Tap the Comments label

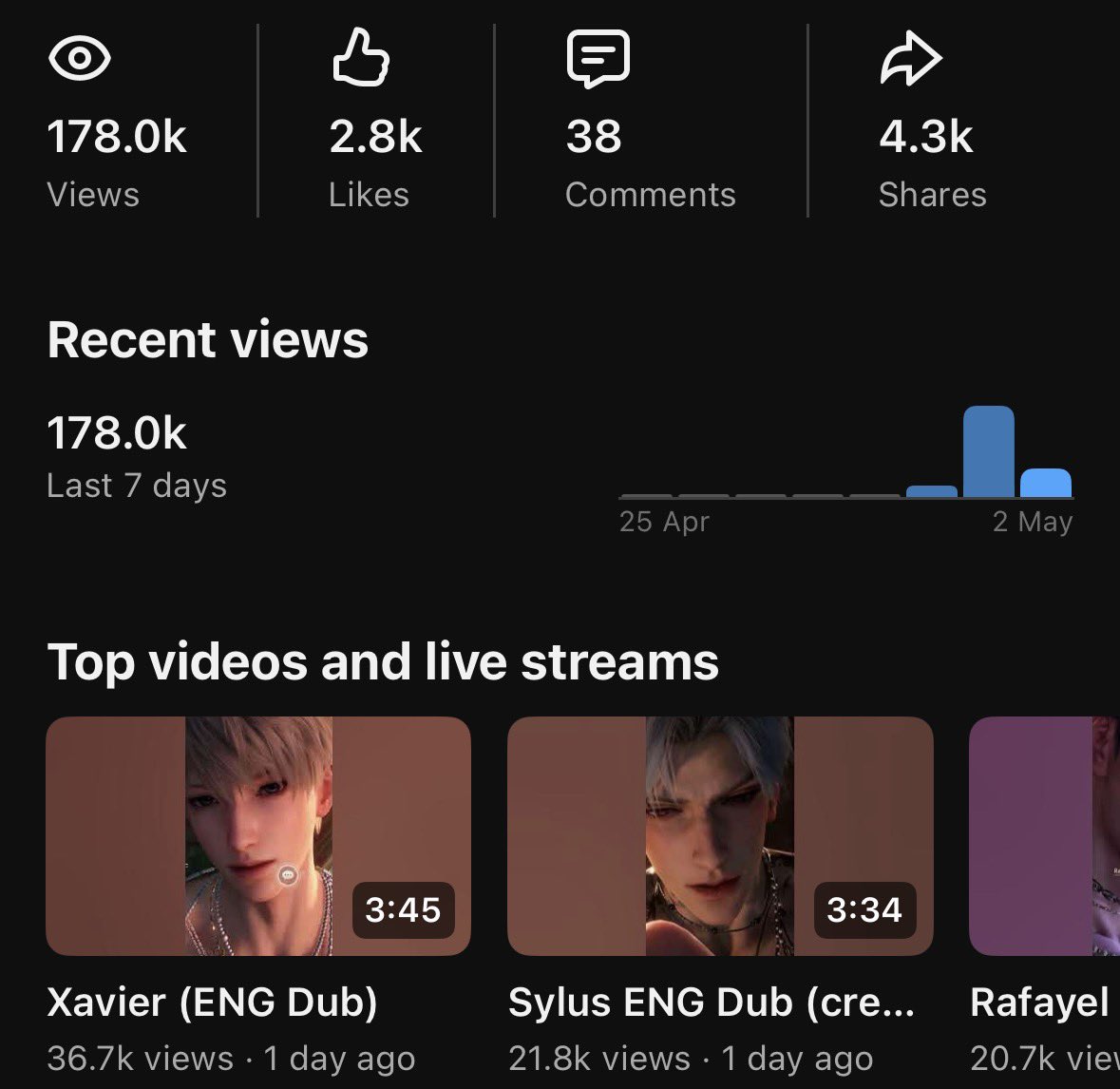(650, 195)
